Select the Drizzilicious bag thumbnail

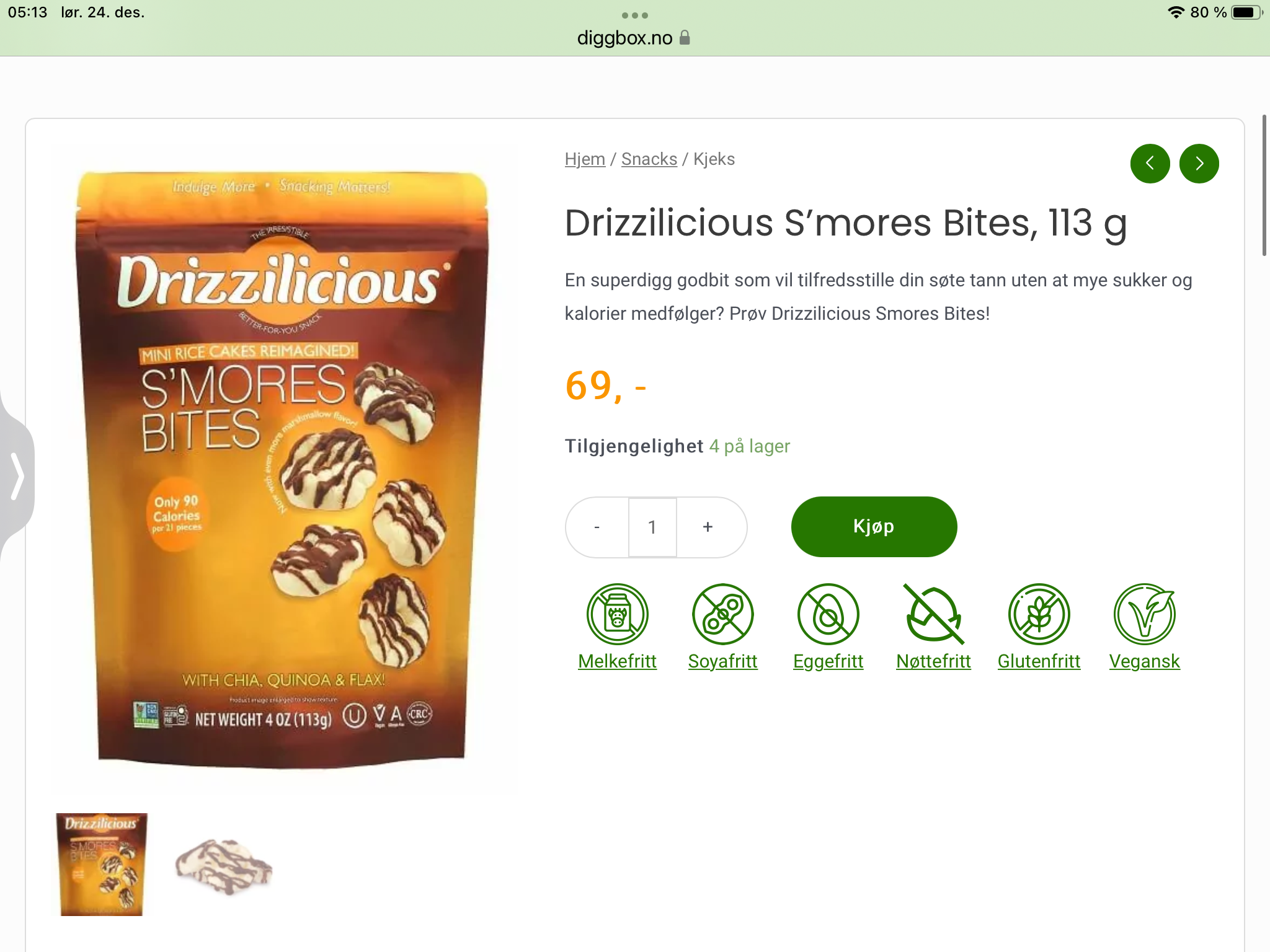[102, 864]
